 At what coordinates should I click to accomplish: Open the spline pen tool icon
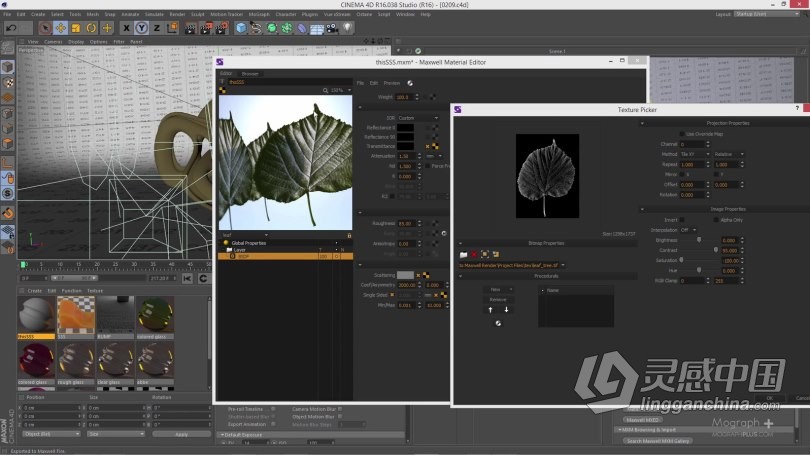tap(256, 28)
